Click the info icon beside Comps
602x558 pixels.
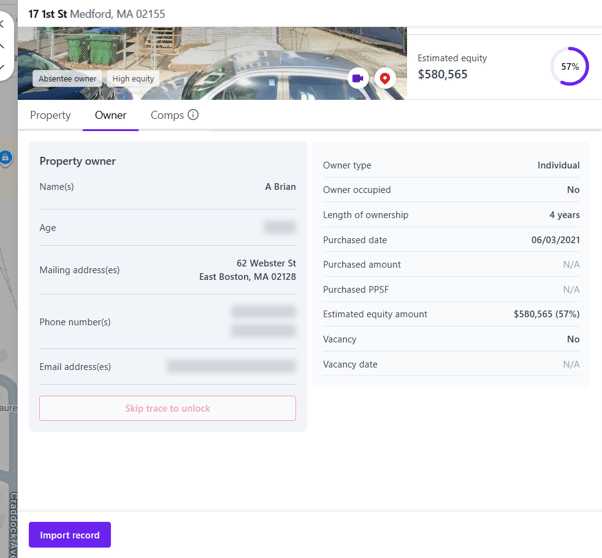[x=193, y=115]
